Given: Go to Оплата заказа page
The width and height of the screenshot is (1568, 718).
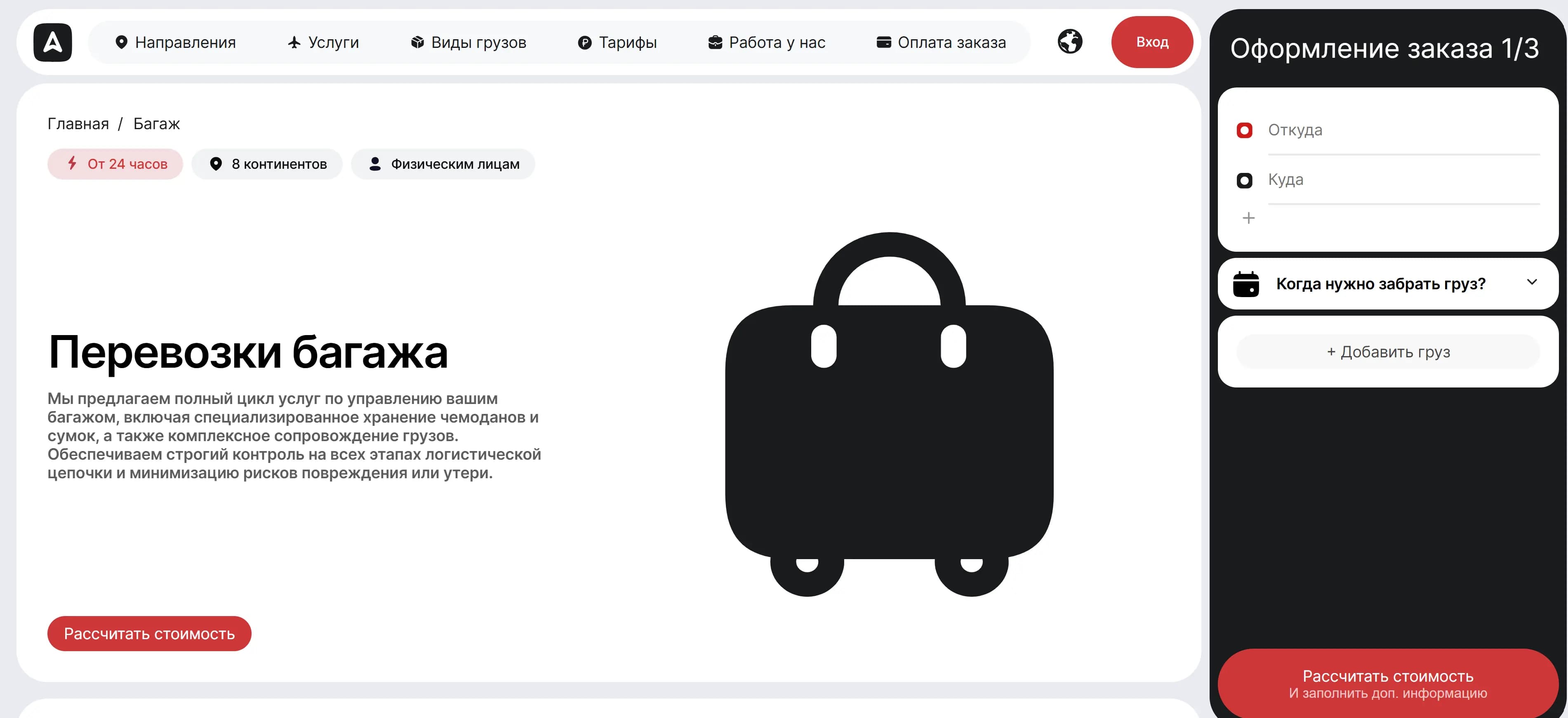Looking at the screenshot, I should [941, 42].
